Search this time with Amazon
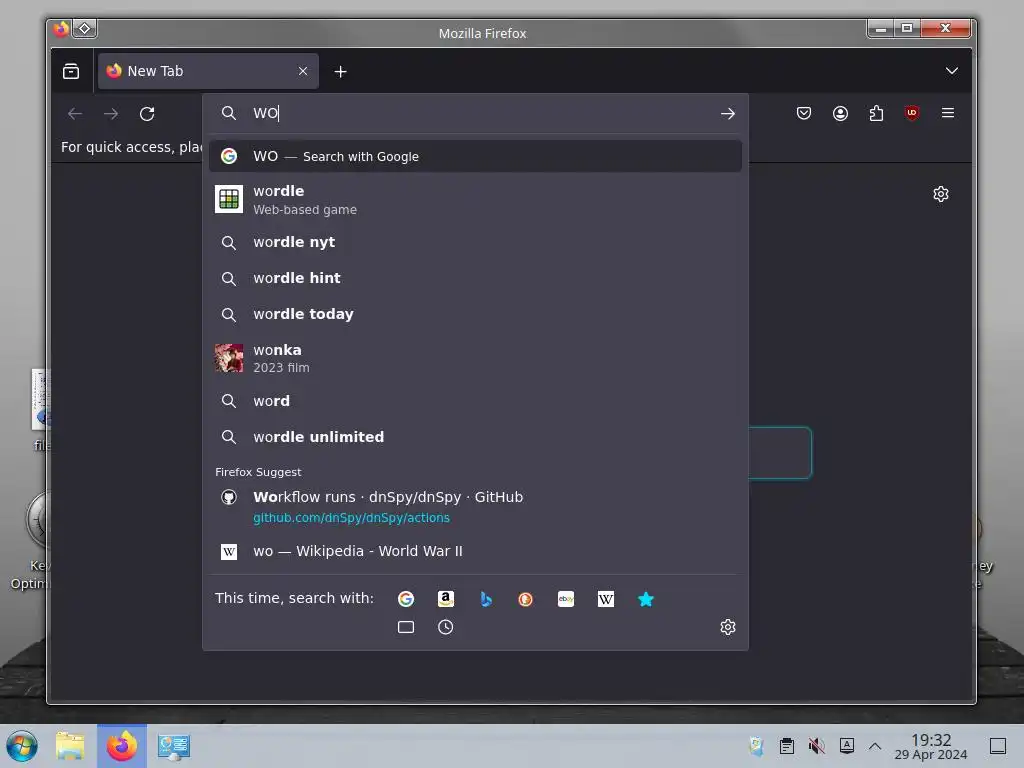This screenshot has width=1024, height=768. 445,599
